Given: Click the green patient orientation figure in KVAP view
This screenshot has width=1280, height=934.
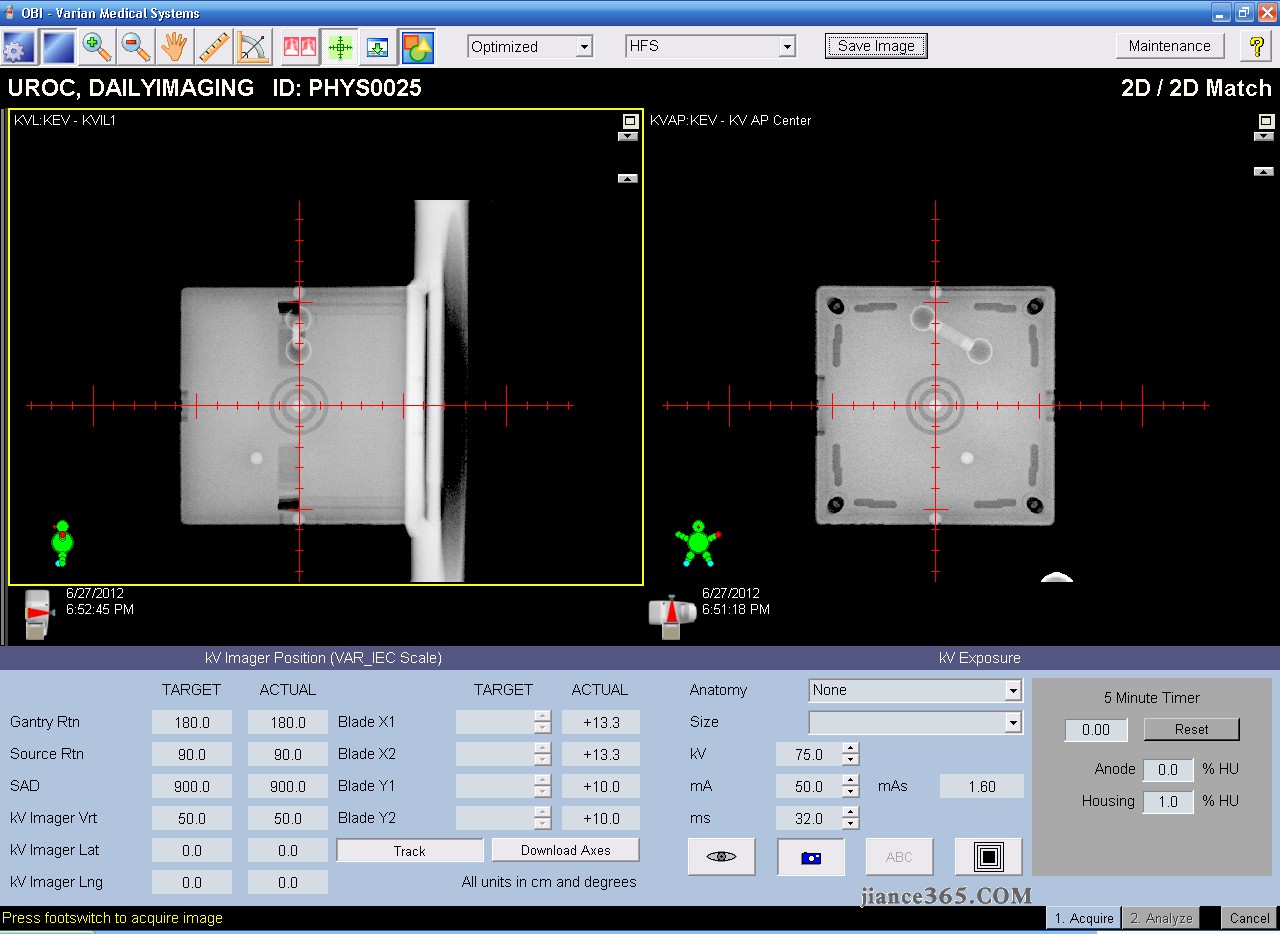Looking at the screenshot, I should point(698,543).
